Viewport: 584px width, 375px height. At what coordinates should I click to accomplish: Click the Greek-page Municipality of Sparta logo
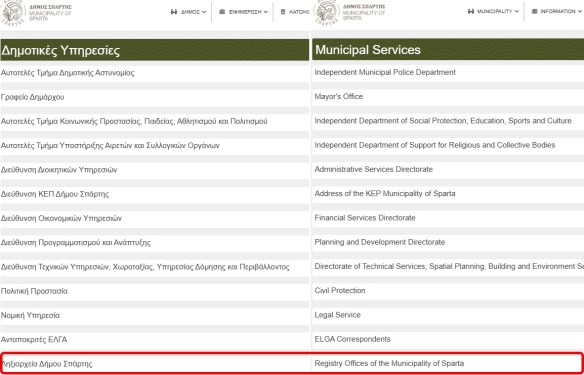[x=36, y=12]
